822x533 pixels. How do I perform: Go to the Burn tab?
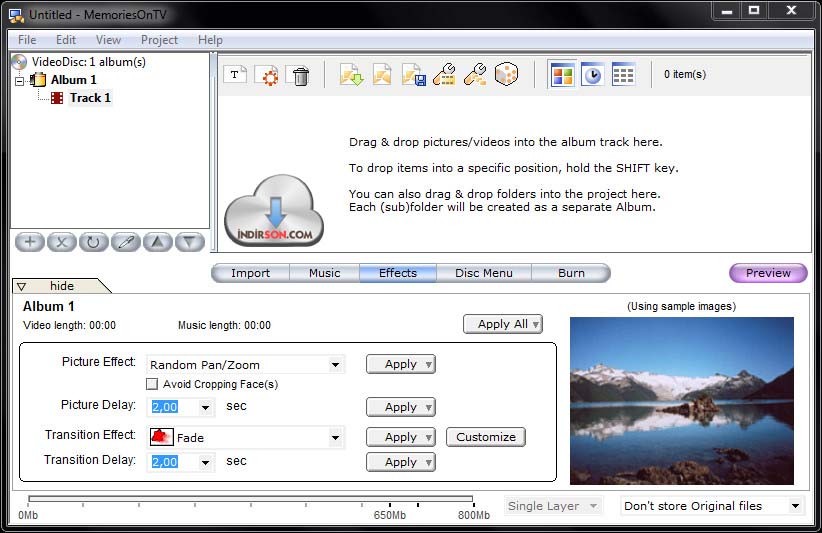pos(571,273)
